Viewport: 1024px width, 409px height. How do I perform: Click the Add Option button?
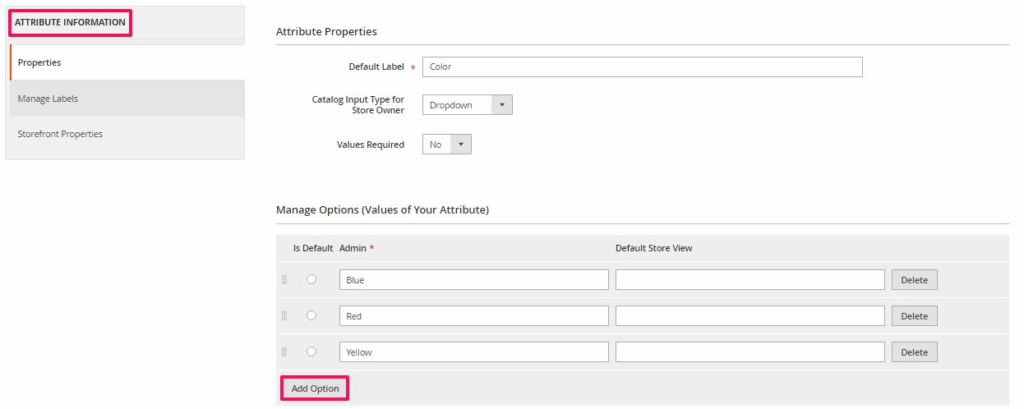pyautogui.click(x=314, y=388)
